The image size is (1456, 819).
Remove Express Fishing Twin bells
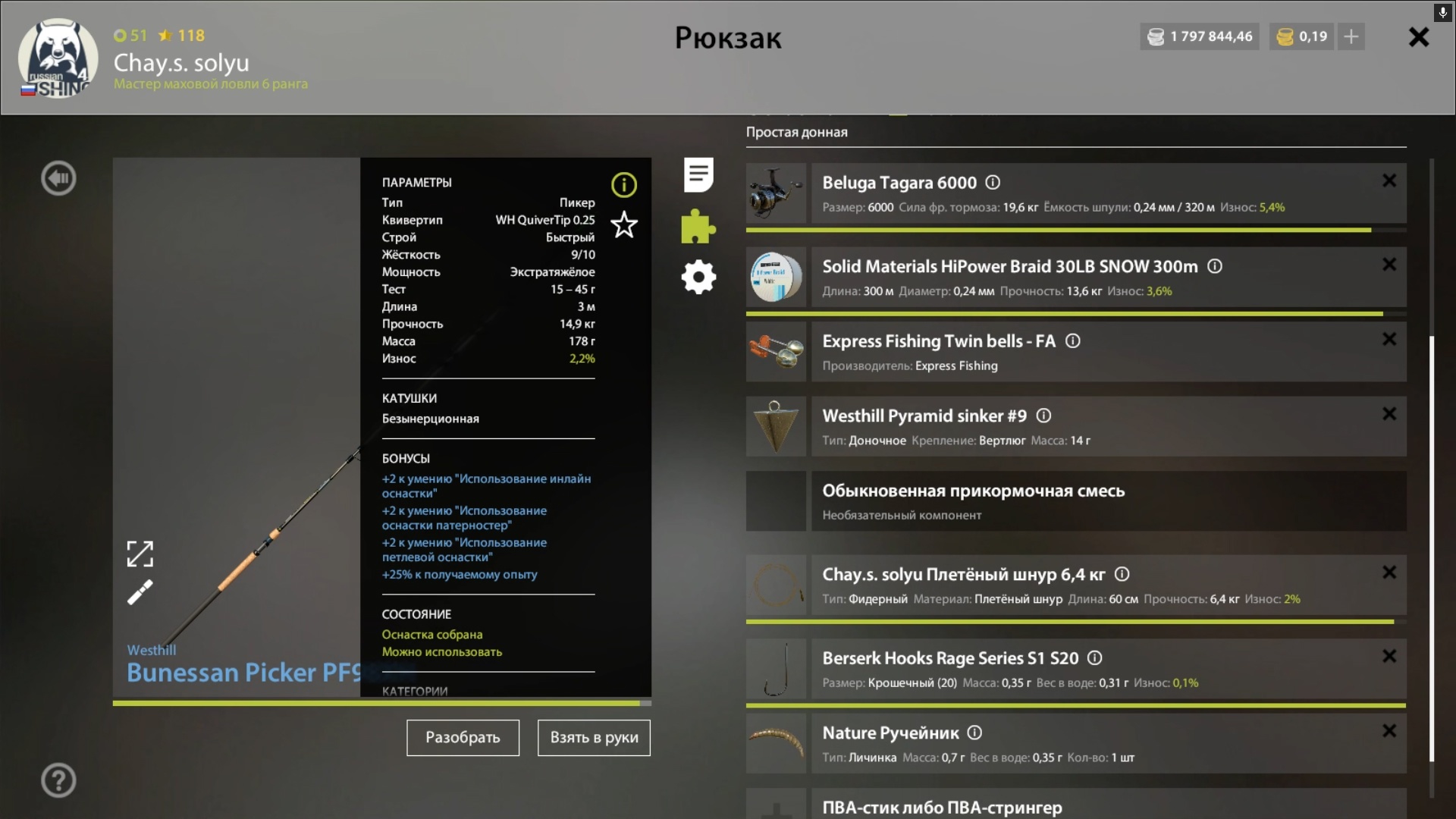tap(1389, 339)
